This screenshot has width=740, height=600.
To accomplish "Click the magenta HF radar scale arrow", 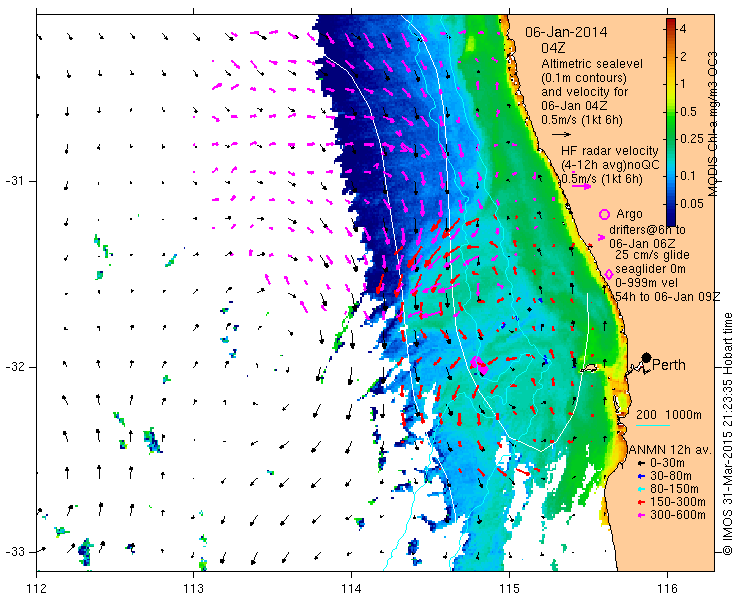I will click(x=581, y=186).
